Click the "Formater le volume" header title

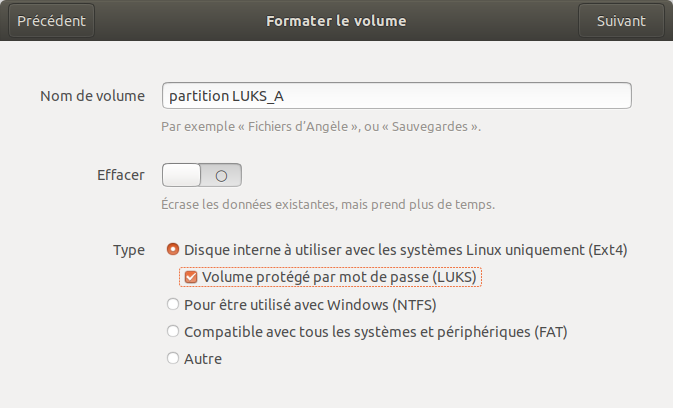pyautogui.click(x=336, y=20)
